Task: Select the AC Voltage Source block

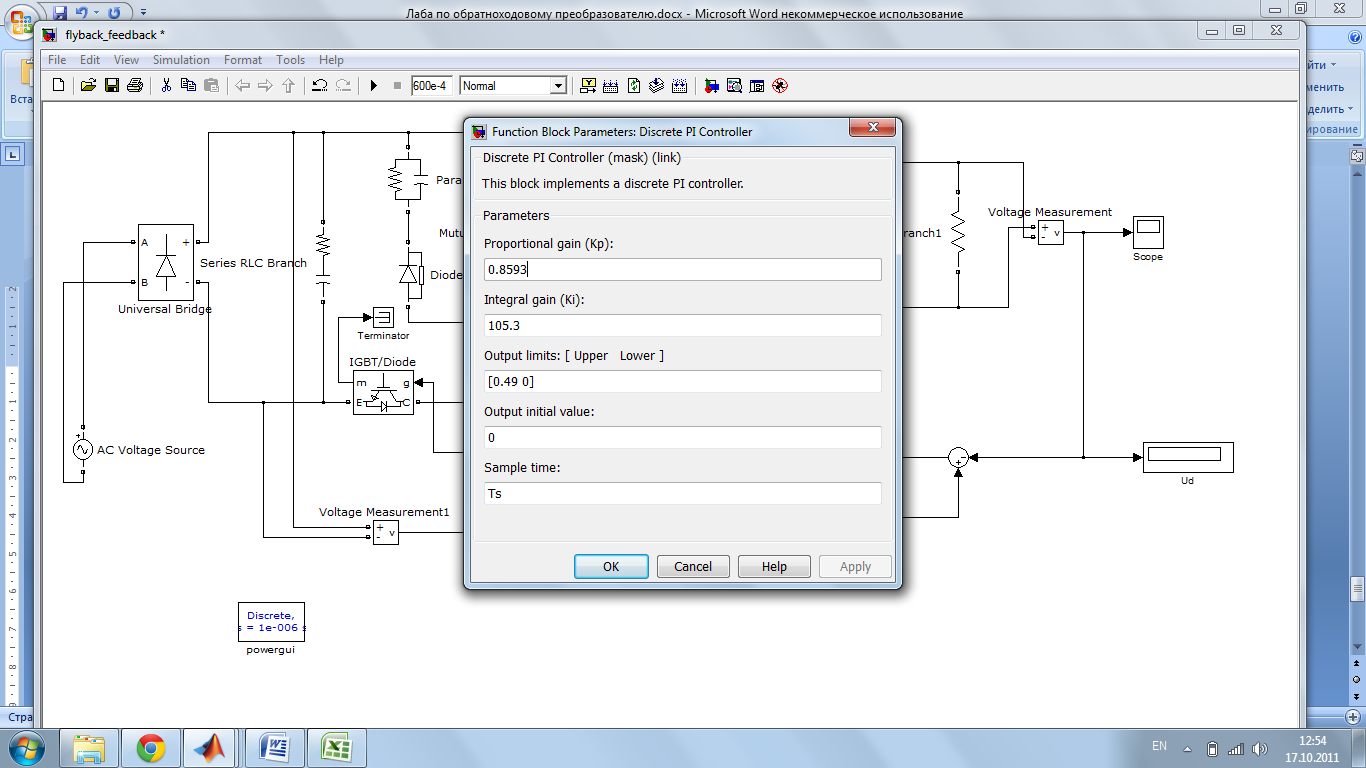Action: click(83, 450)
